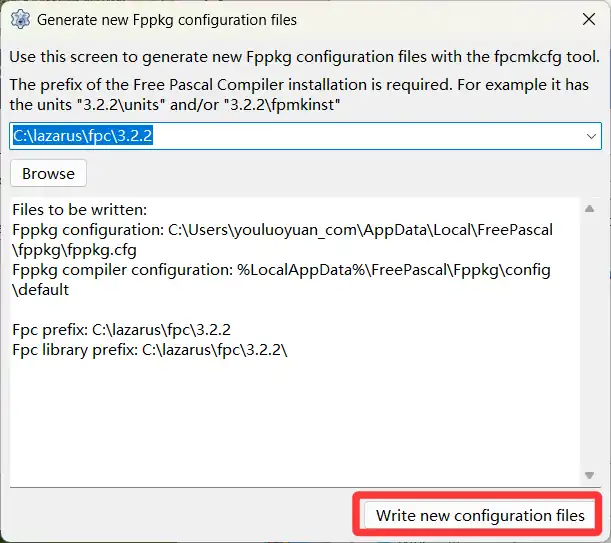
Task: Click the '\default' line in the memo
Action: point(41,290)
